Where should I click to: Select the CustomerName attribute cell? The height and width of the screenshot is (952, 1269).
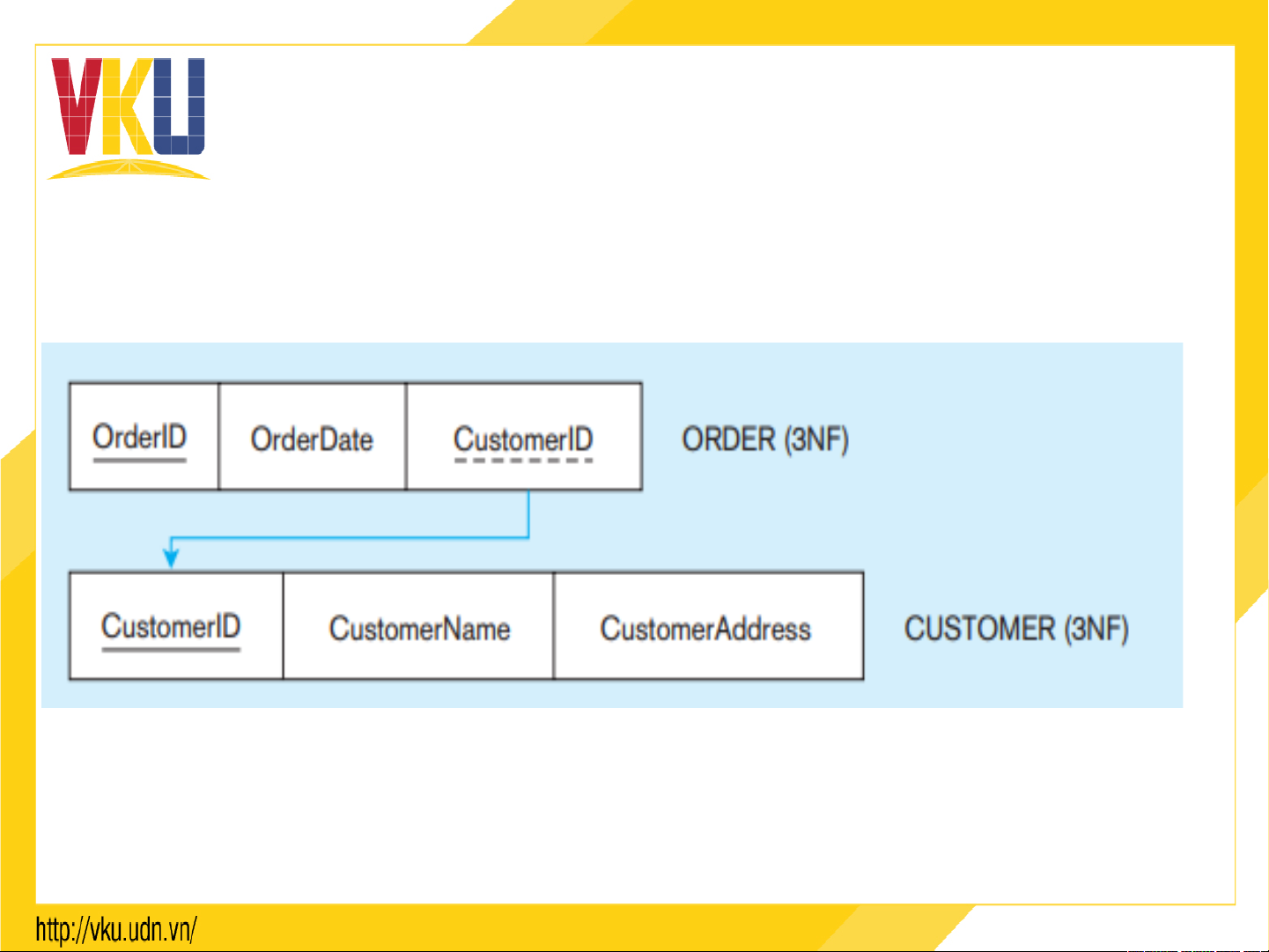click(x=418, y=628)
